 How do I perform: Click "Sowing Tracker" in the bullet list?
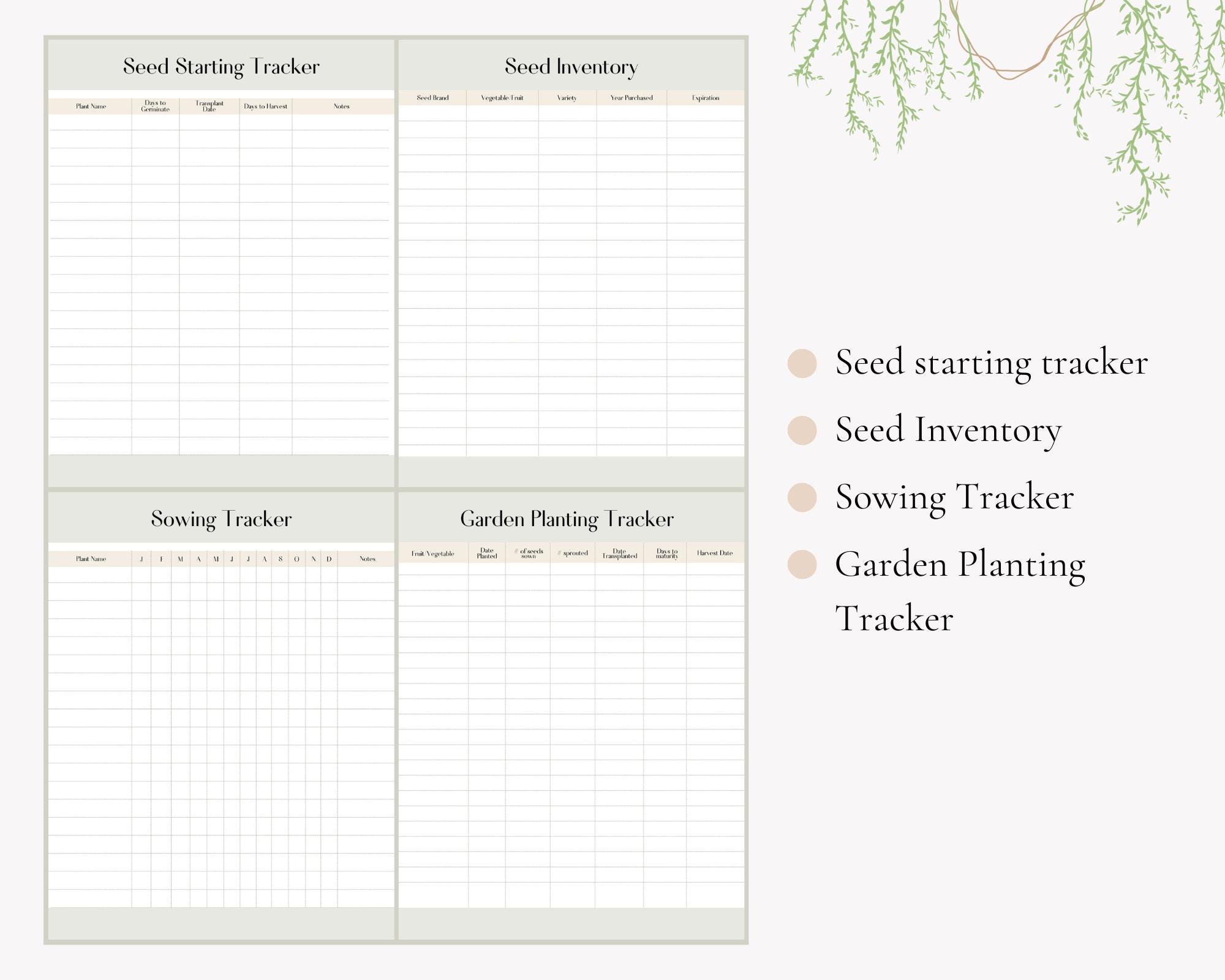pyautogui.click(x=954, y=497)
